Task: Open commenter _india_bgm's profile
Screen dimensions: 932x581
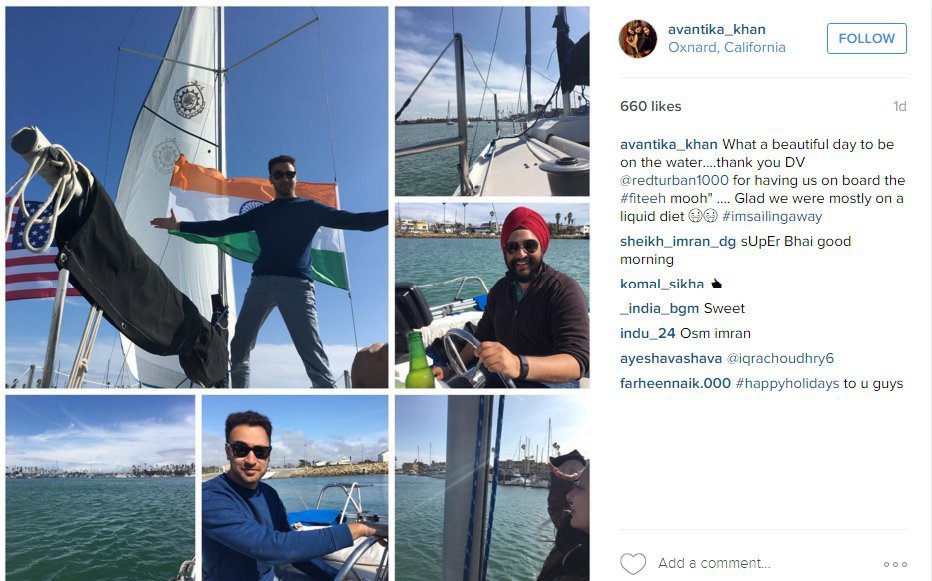Action: pyautogui.click(x=659, y=309)
